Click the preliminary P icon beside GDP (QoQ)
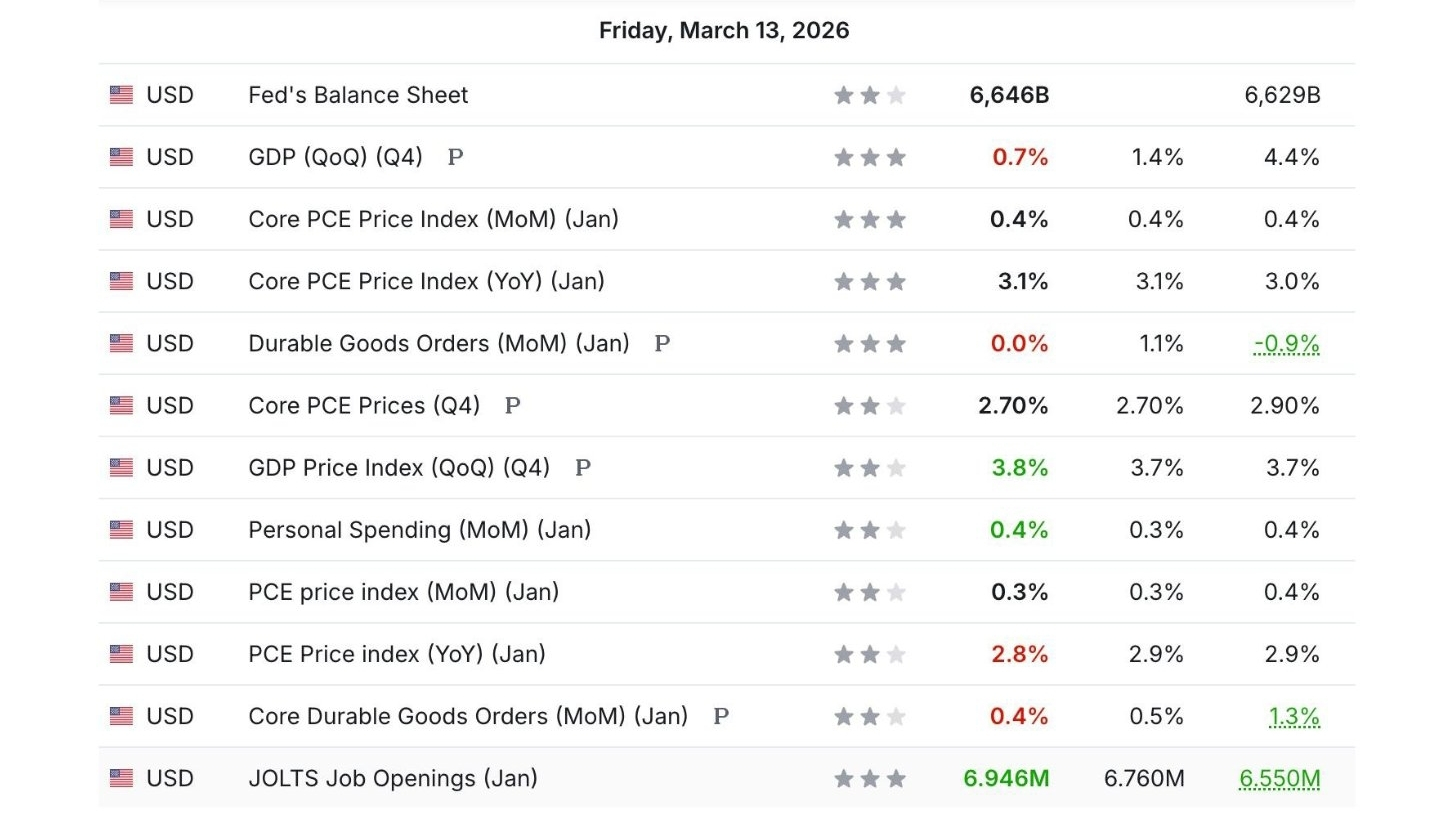Image resolution: width=1454 pixels, height=817 pixels. [x=455, y=157]
